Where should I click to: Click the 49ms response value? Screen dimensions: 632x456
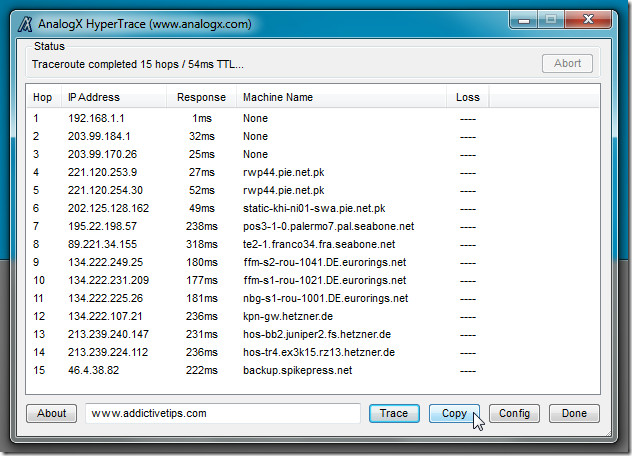[202, 208]
